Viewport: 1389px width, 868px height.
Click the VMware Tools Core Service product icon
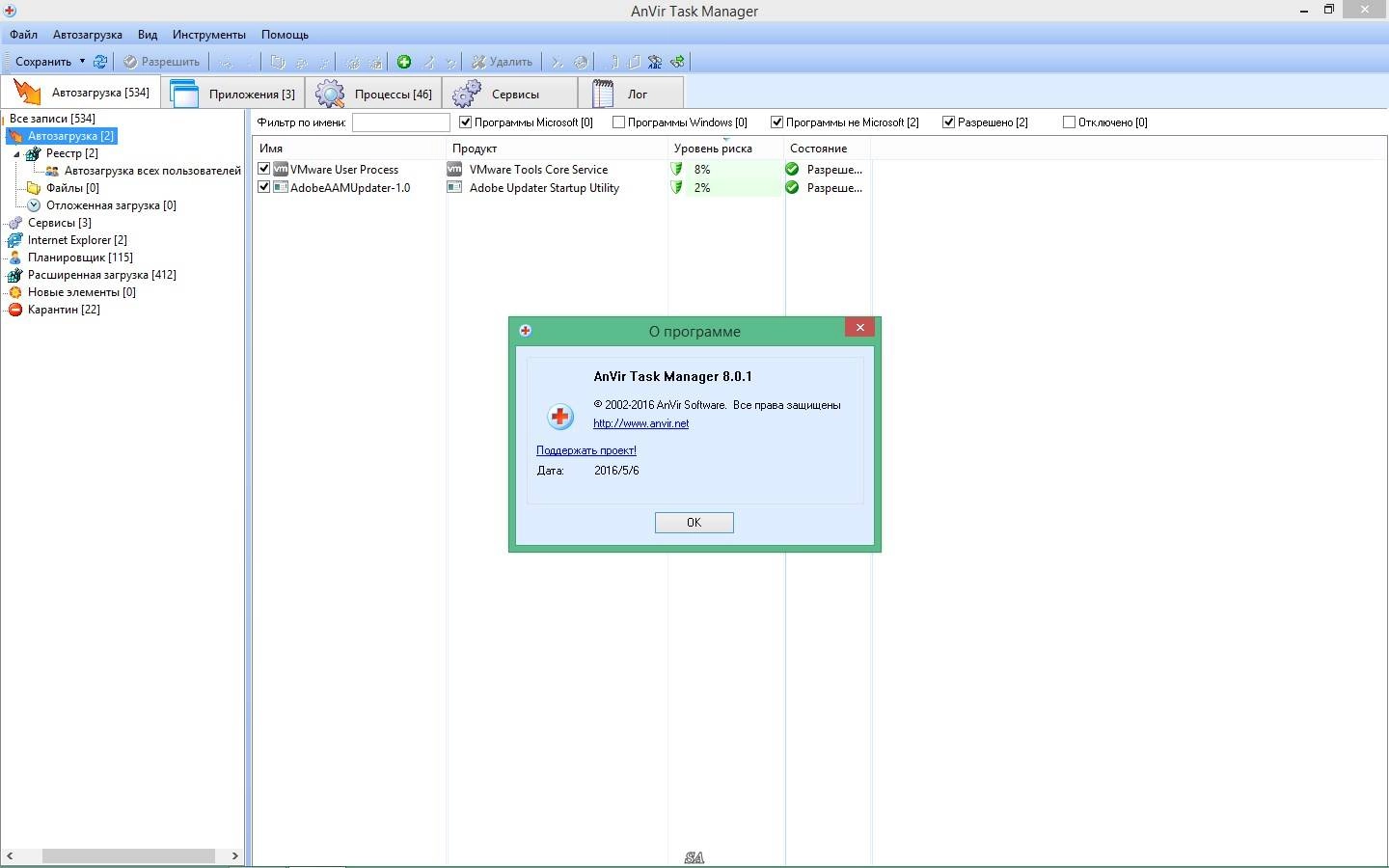coord(454,169)
